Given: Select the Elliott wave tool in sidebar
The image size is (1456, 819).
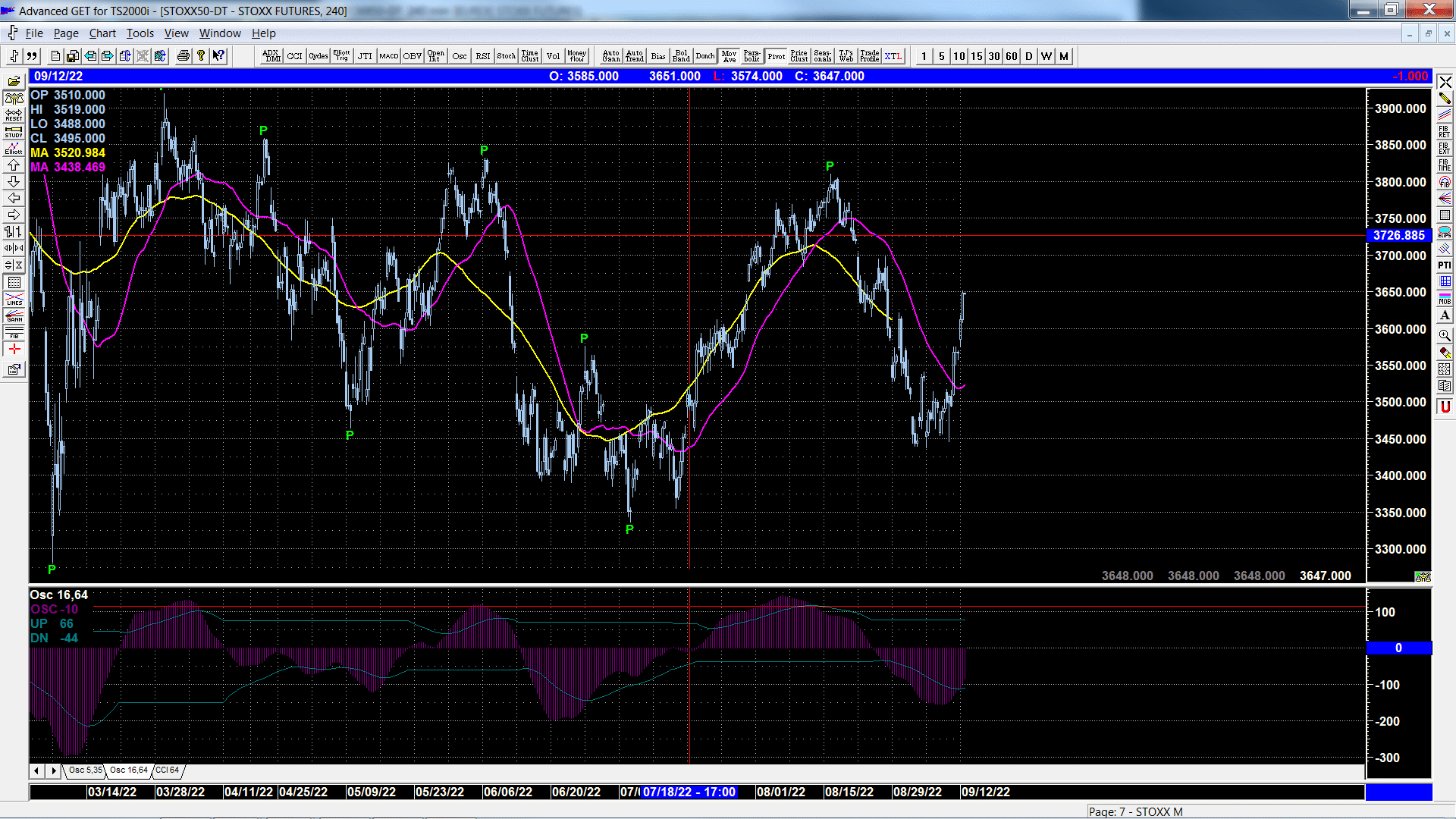Looking at the screenshot, I should pyautogui.click(x=14, y=148).
